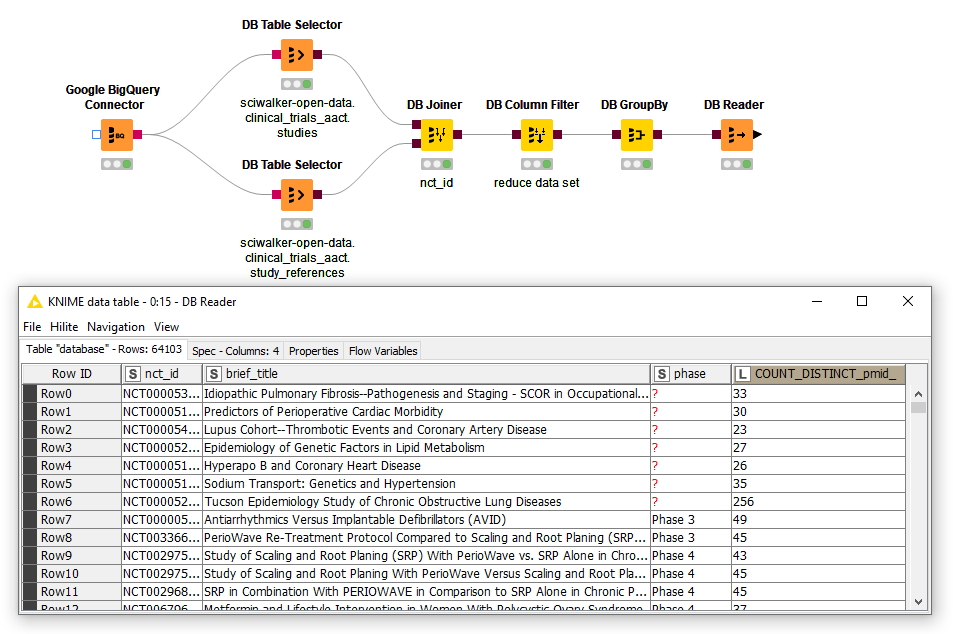This screenshot has width=959, height=634.
Task: Select the DB Column Filter node icon
Action: coord(536,135)
